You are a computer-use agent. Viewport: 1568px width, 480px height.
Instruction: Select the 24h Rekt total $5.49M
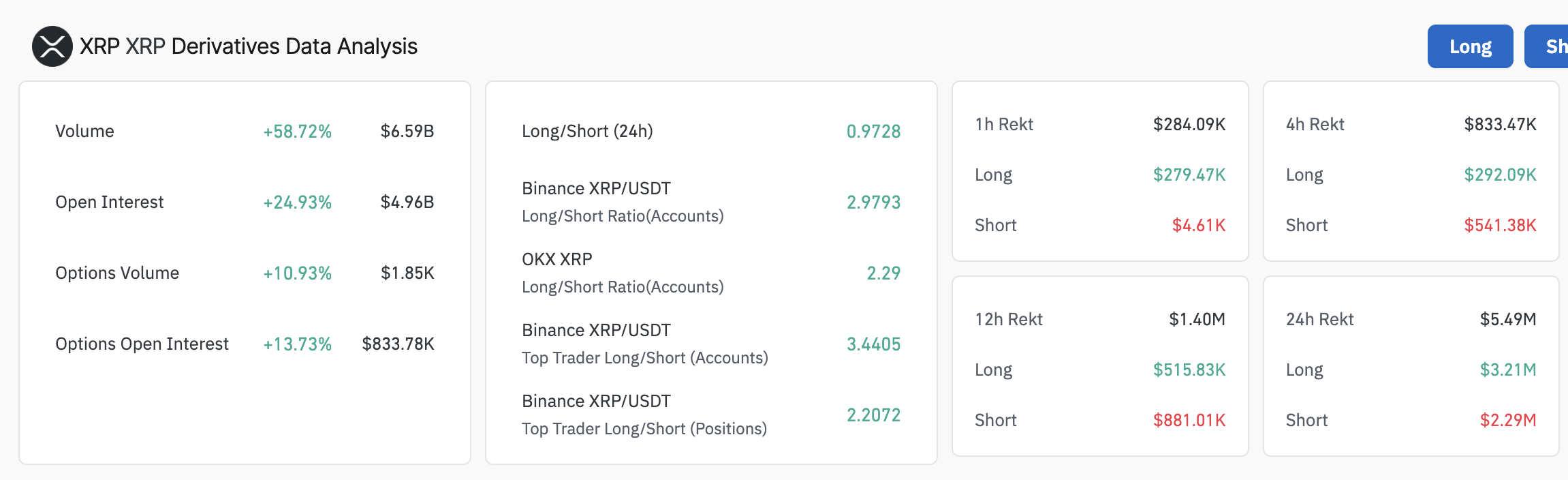coord(1507,320)
